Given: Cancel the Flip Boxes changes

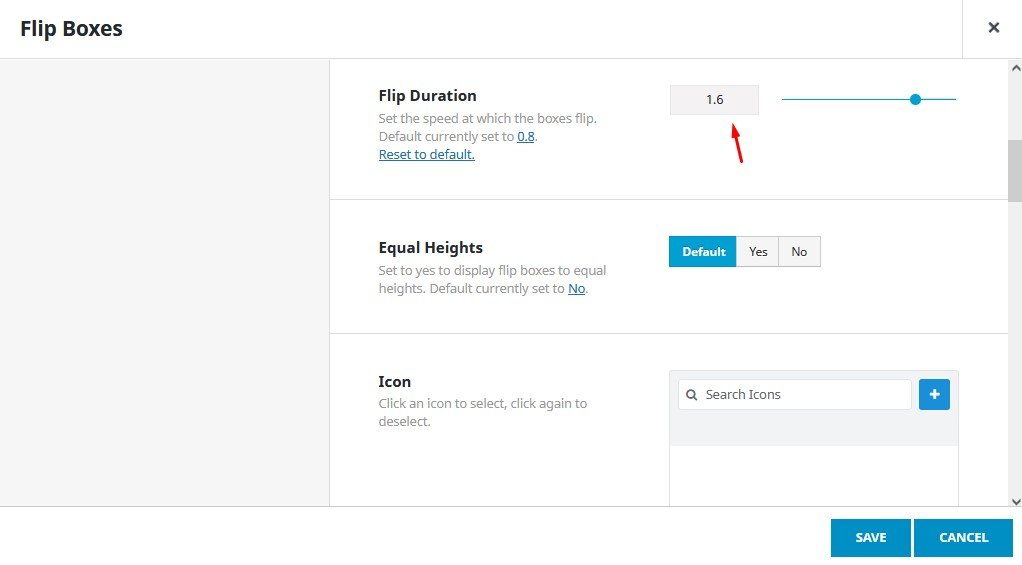Looking at the screenshot, I should click(963, 538).
